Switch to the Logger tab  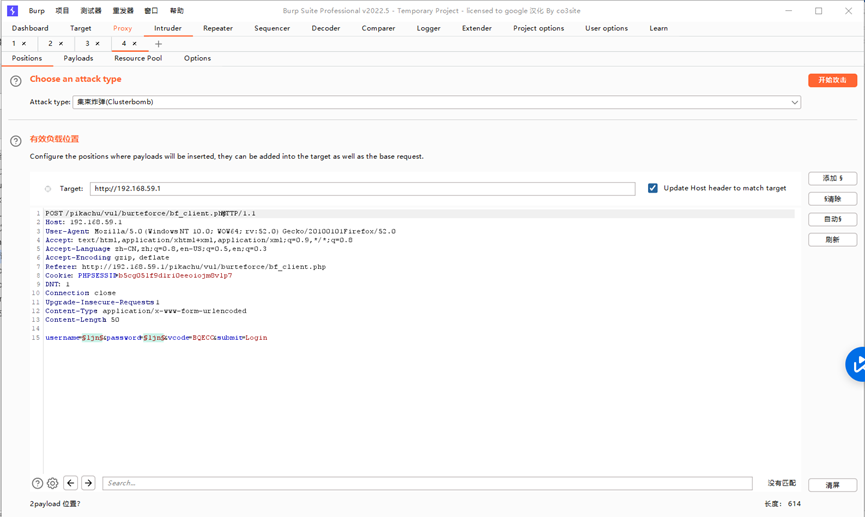coord(429,28)
